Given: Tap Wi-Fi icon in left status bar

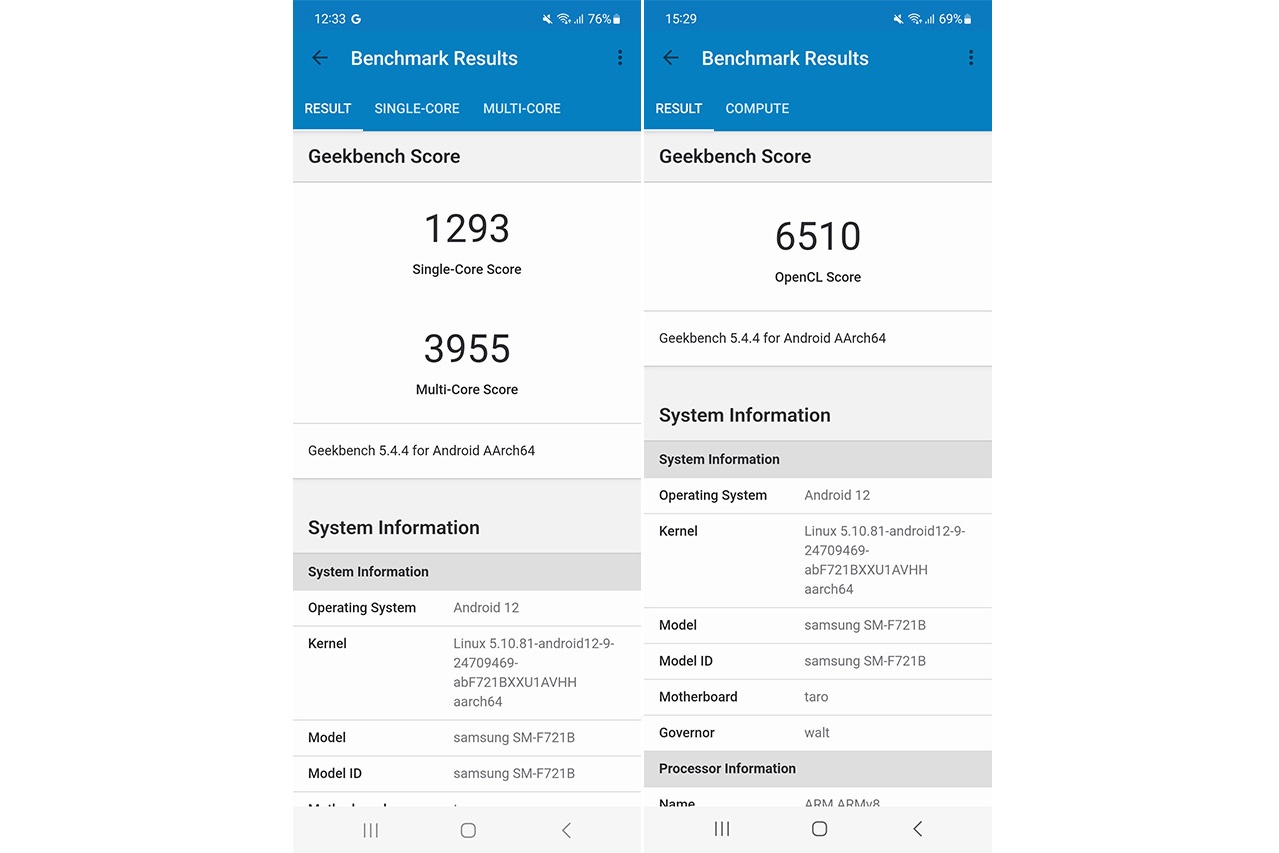Looking at the screenshot, I should [x=564, y=19].
